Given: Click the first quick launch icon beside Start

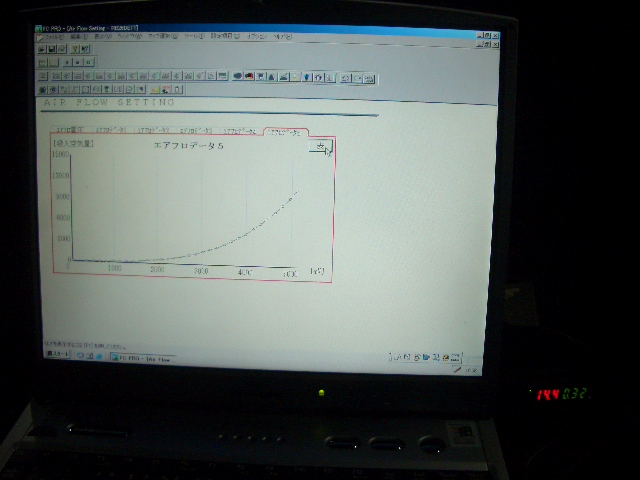Looking at the screenshot, I should [x=80, y=356].
